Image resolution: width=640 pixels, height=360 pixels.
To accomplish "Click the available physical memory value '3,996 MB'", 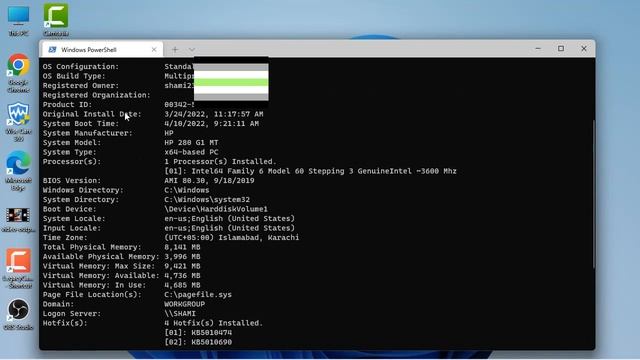I will click(x=182, y=256).
